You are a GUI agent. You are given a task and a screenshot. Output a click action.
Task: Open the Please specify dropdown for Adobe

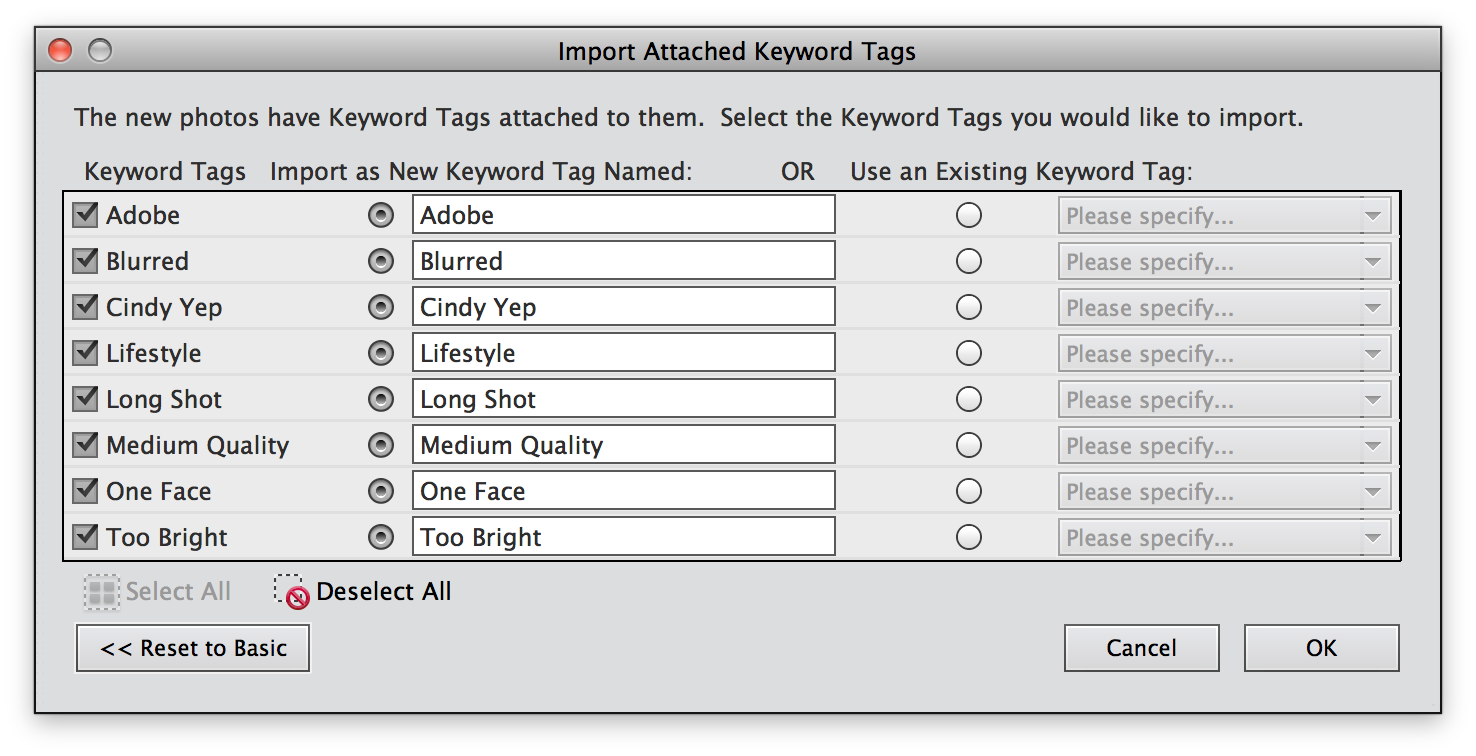[x=1223, y=216]
